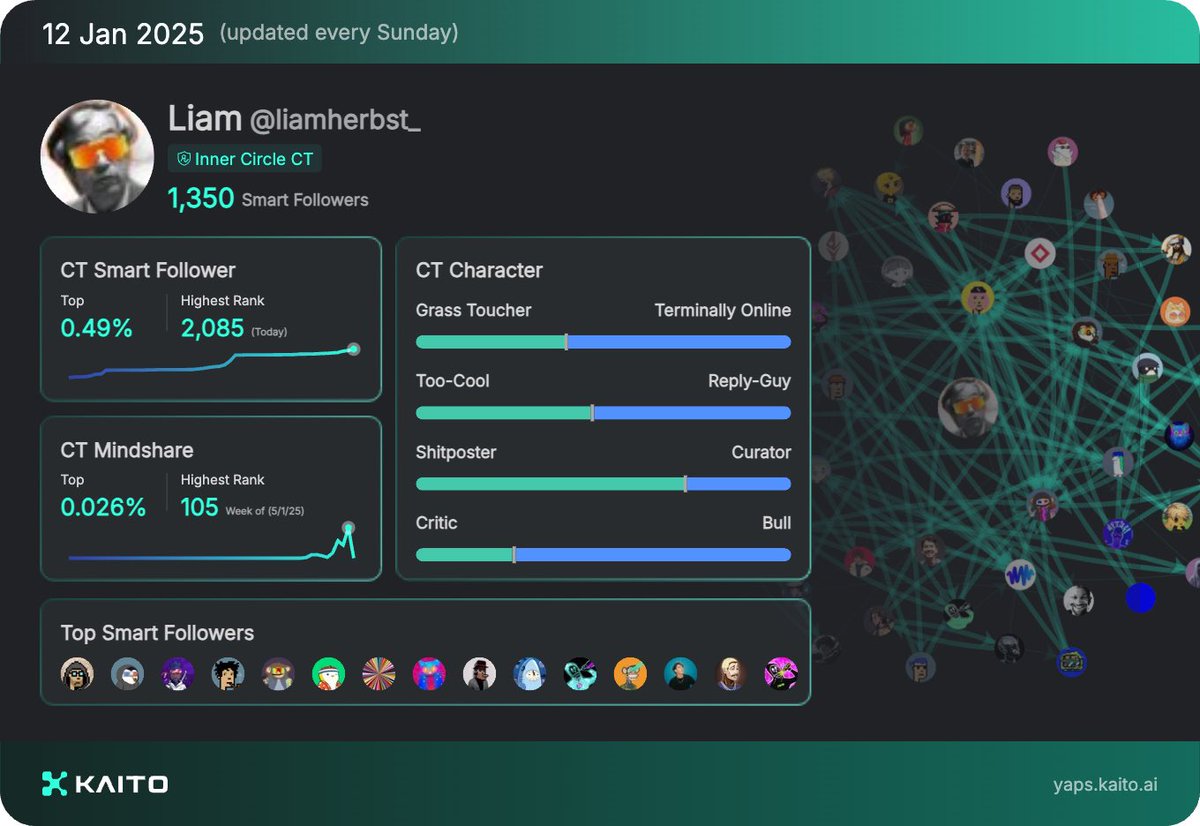Select the grey penguin avatar in Top Smart Followers
1200x826 pixels.
pos(127,674)
